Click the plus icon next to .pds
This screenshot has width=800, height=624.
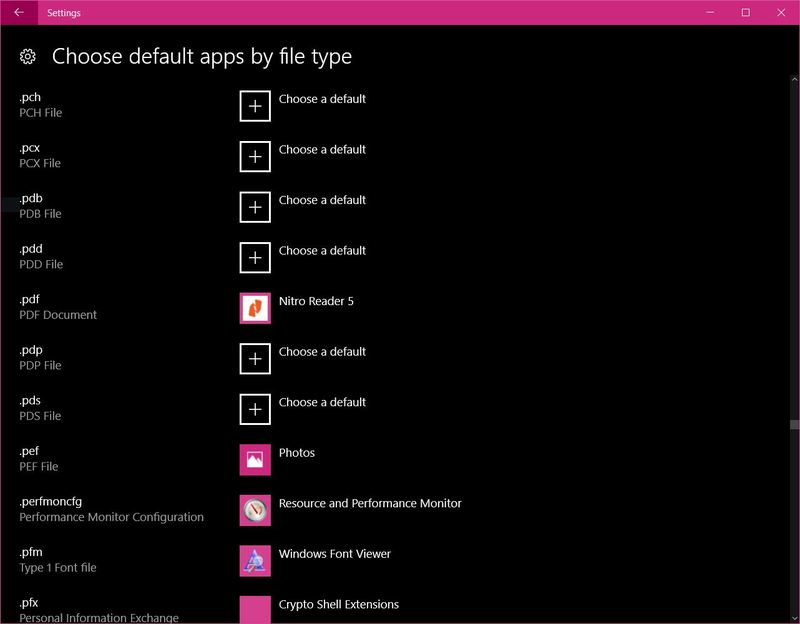click(x=253, y=409)
